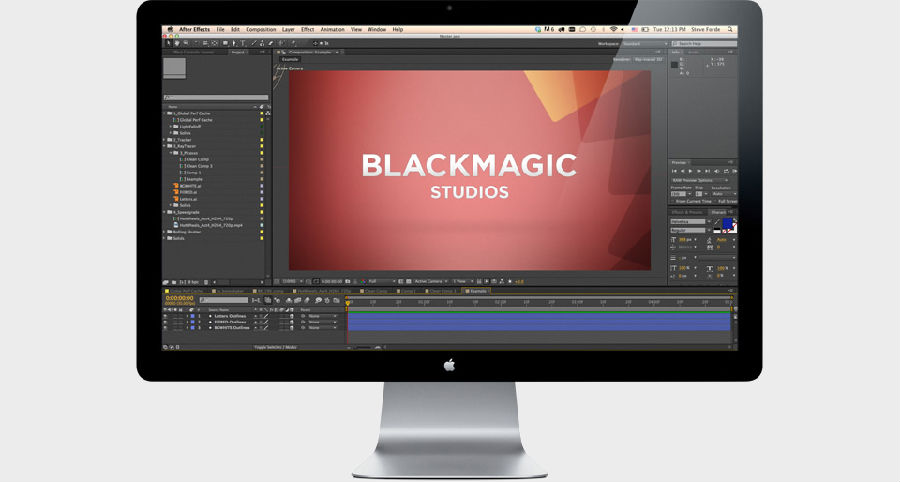Click the Apple menu icon

click(169, 30)
